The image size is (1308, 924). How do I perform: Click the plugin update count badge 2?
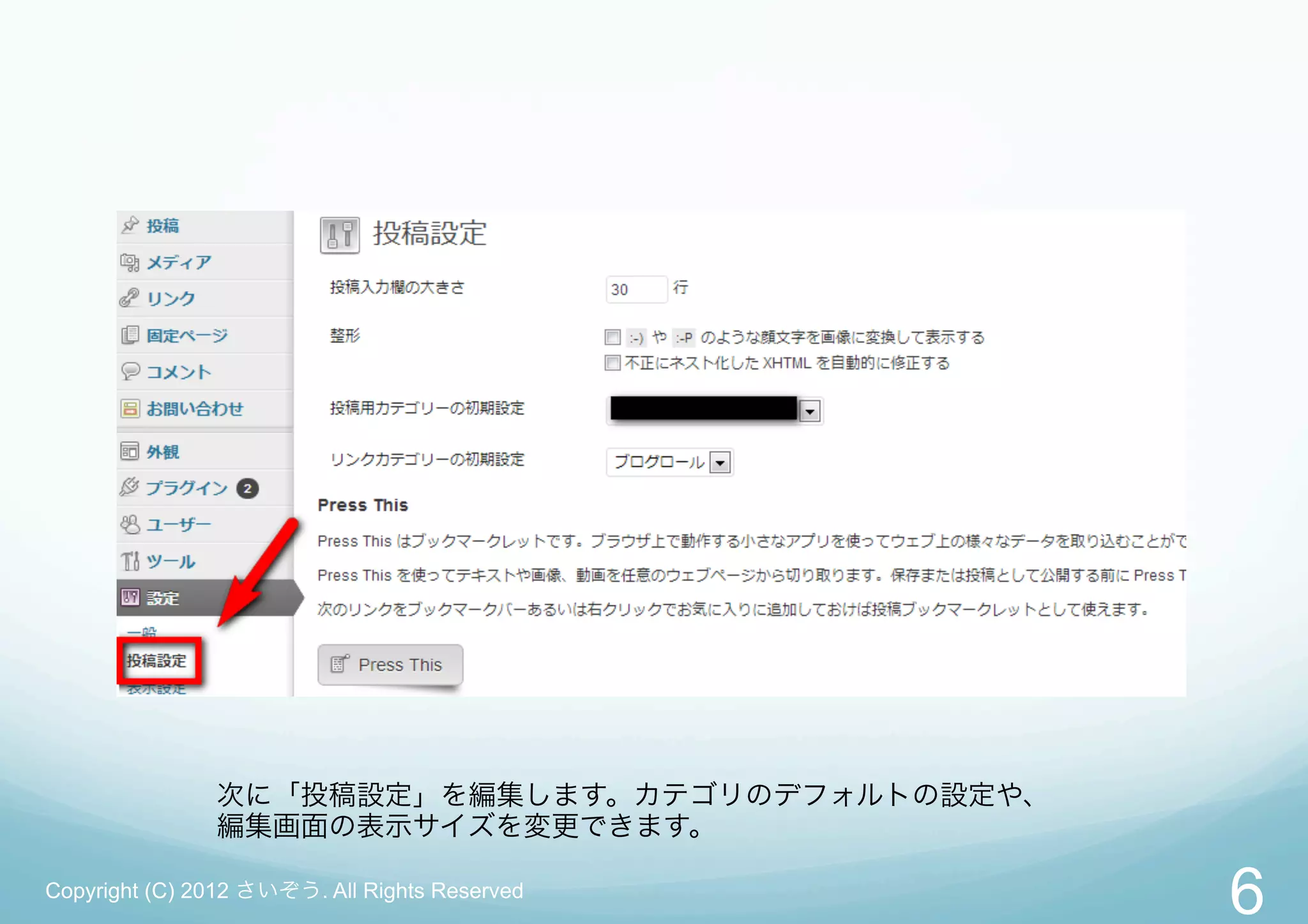[x=248, y=489]
